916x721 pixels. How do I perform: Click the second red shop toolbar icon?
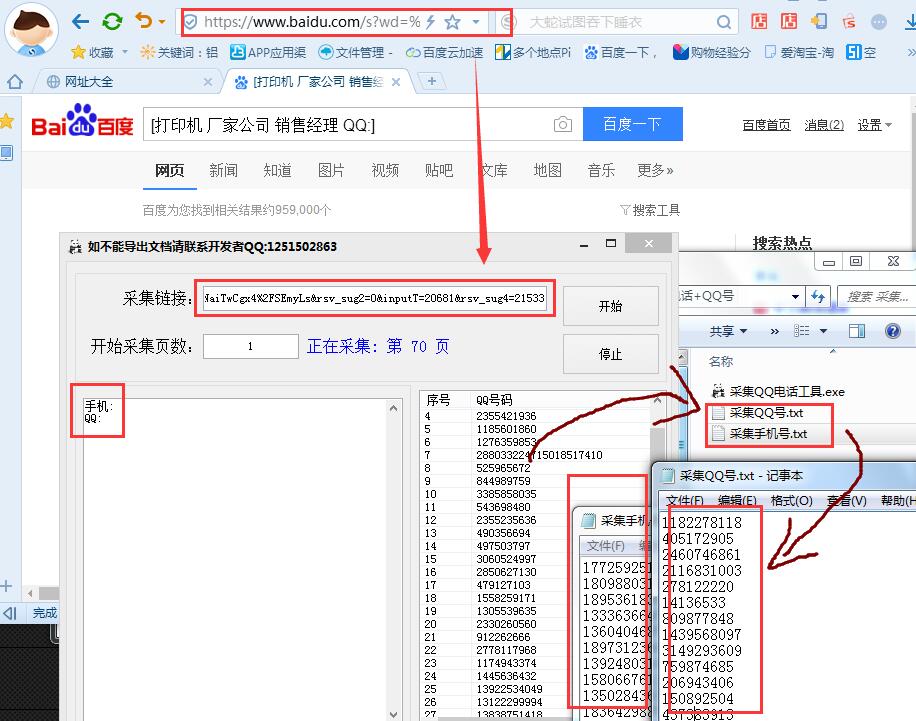coord(789,22)
